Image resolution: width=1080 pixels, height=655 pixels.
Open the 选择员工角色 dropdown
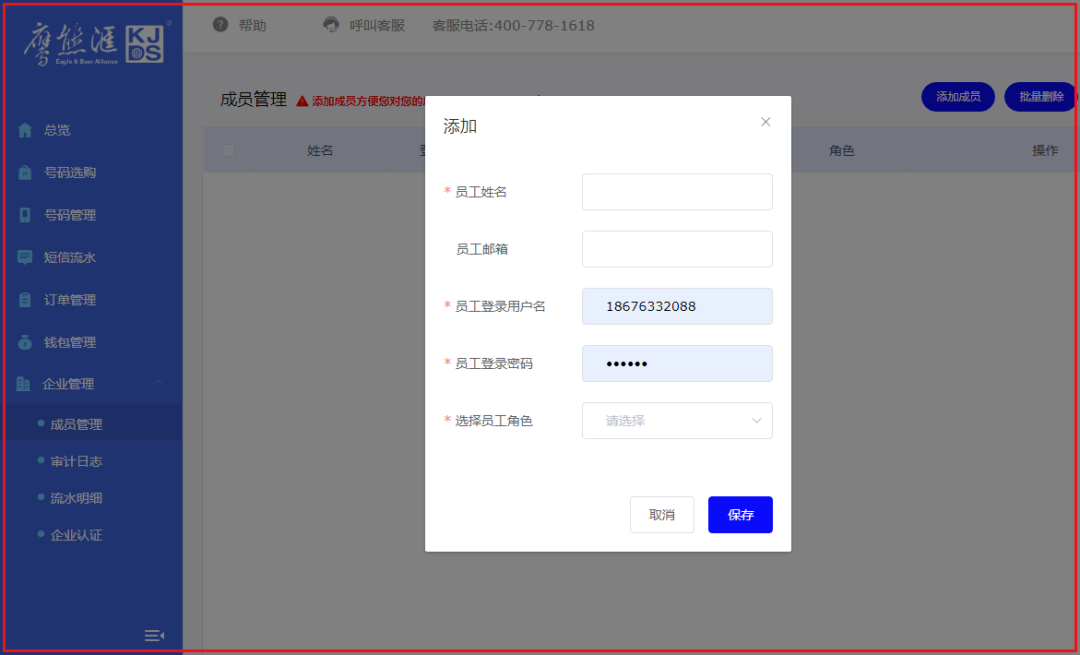(677, 421)
